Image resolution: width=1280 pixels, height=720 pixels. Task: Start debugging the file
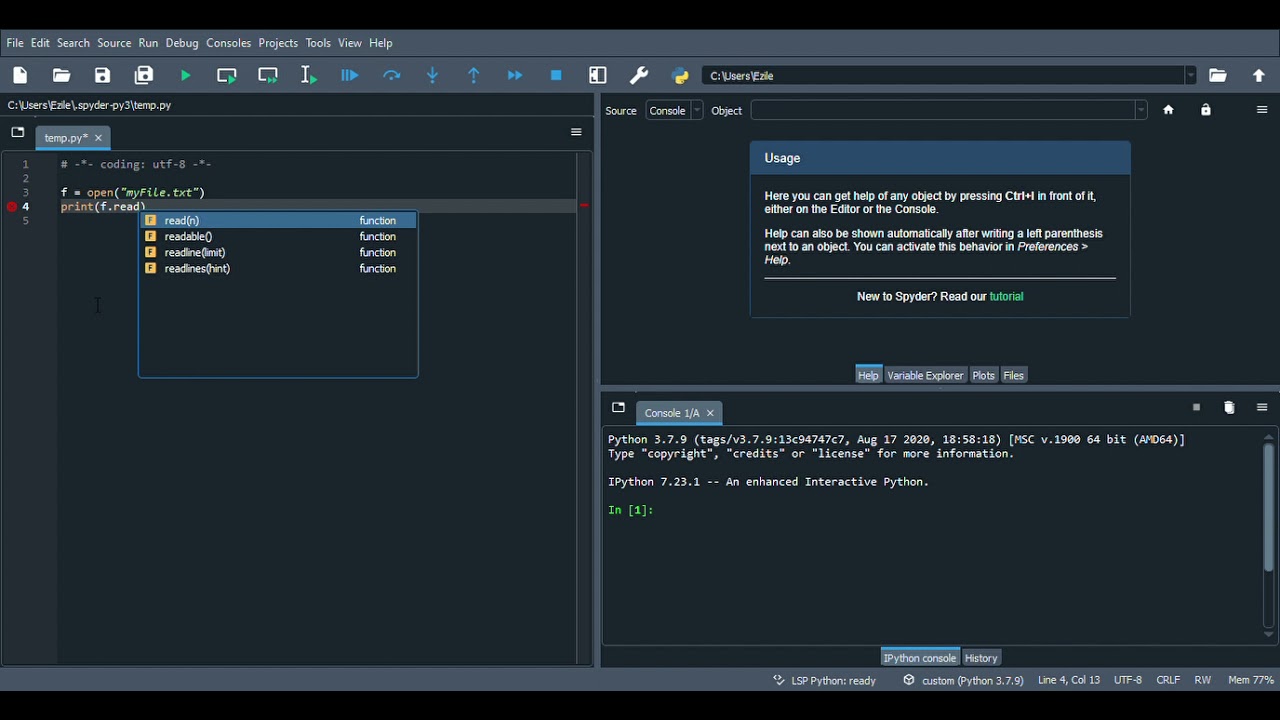click(x=350, y=76)
